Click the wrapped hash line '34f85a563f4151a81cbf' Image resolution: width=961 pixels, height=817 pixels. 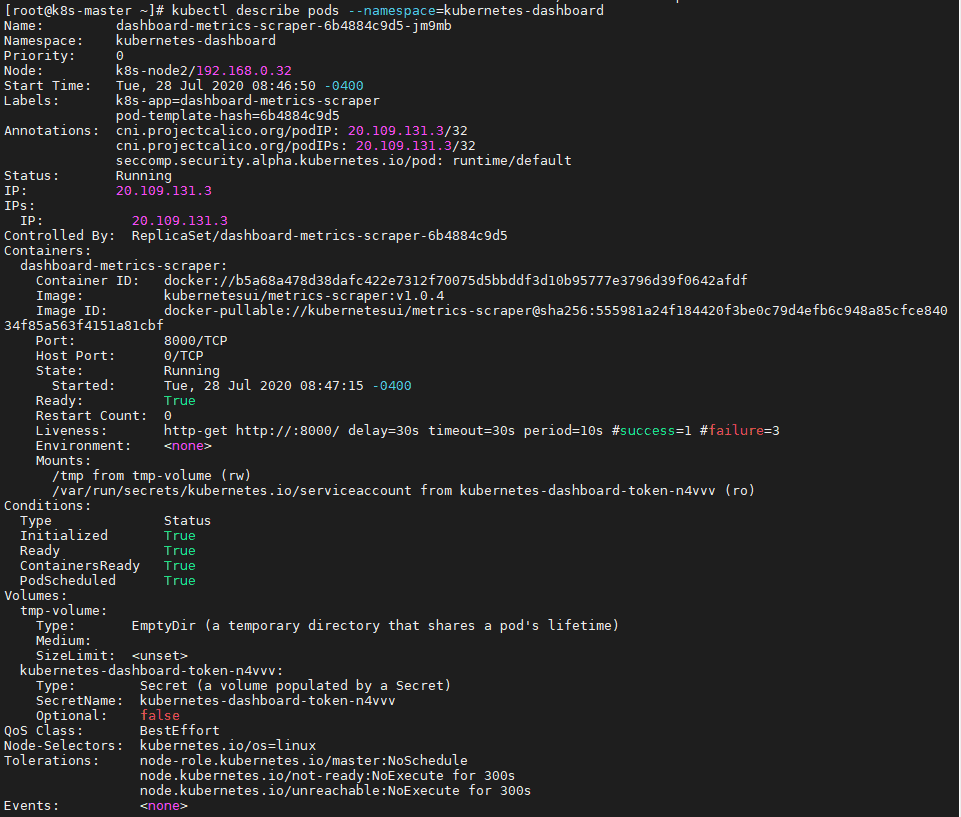(83, 325)
